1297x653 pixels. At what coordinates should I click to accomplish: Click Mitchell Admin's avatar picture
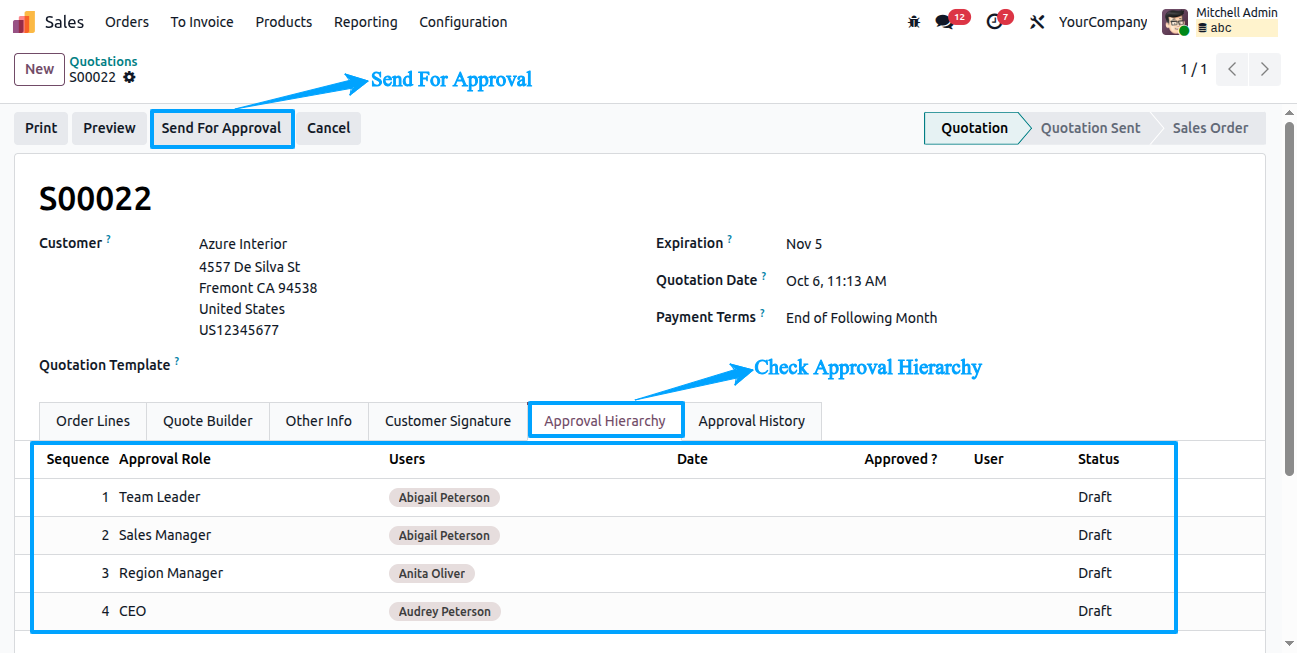point(1175,22)
